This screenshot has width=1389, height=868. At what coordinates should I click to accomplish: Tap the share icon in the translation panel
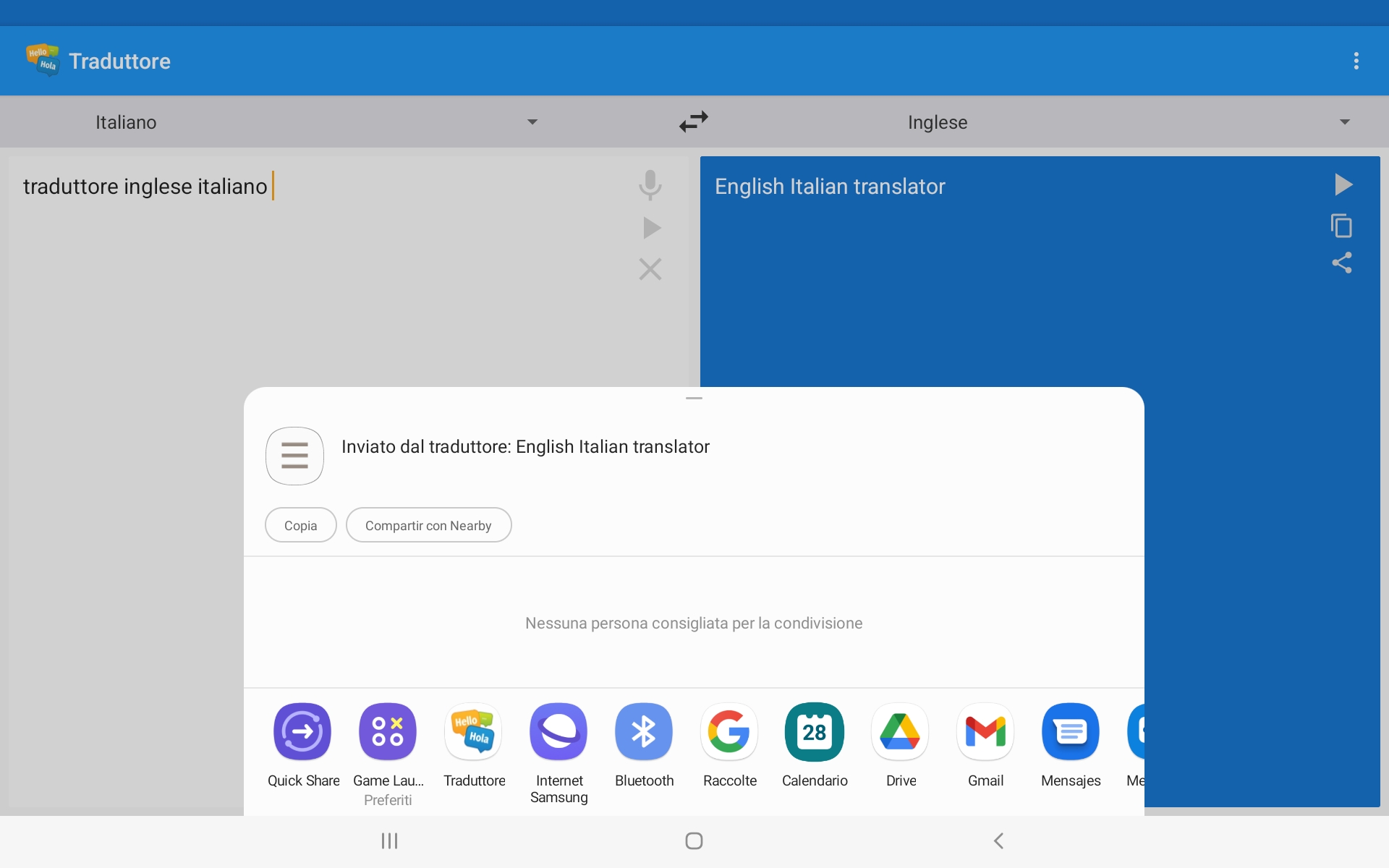[1342, 263]
